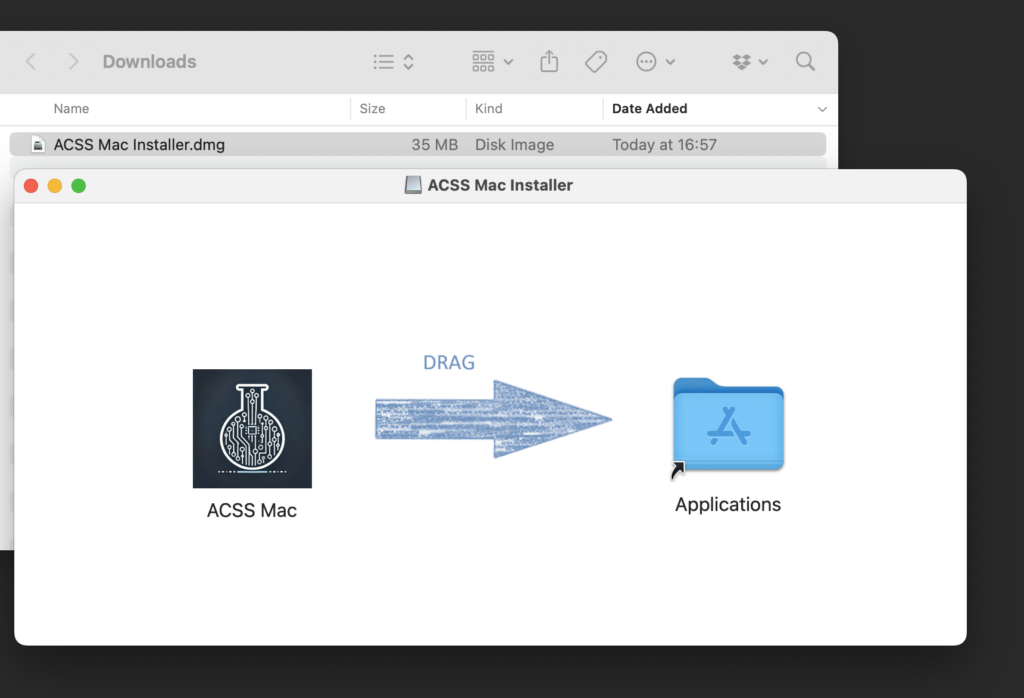This screenshot has height=698, width=1024.
Task: Close the ACSS Mac Installer window
Action: 31,186
